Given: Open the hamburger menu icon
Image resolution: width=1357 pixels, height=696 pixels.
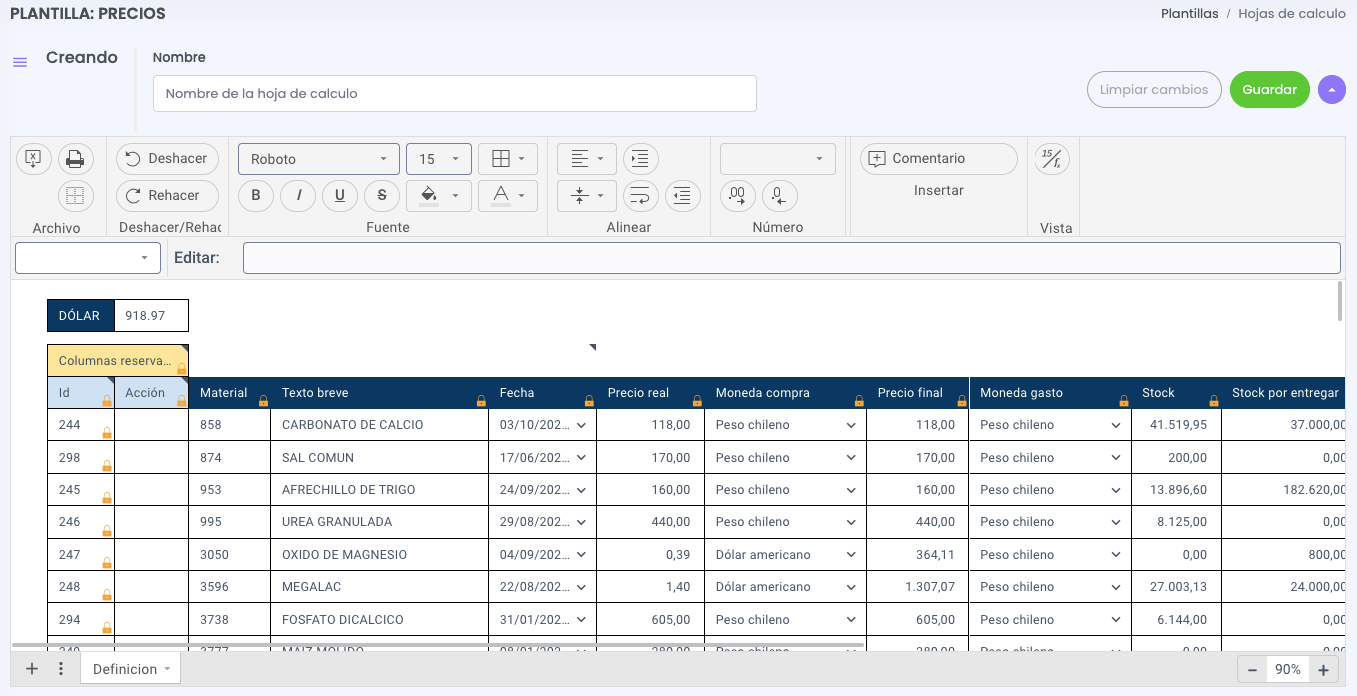Looking at the screenshot, I should (20, 62).
